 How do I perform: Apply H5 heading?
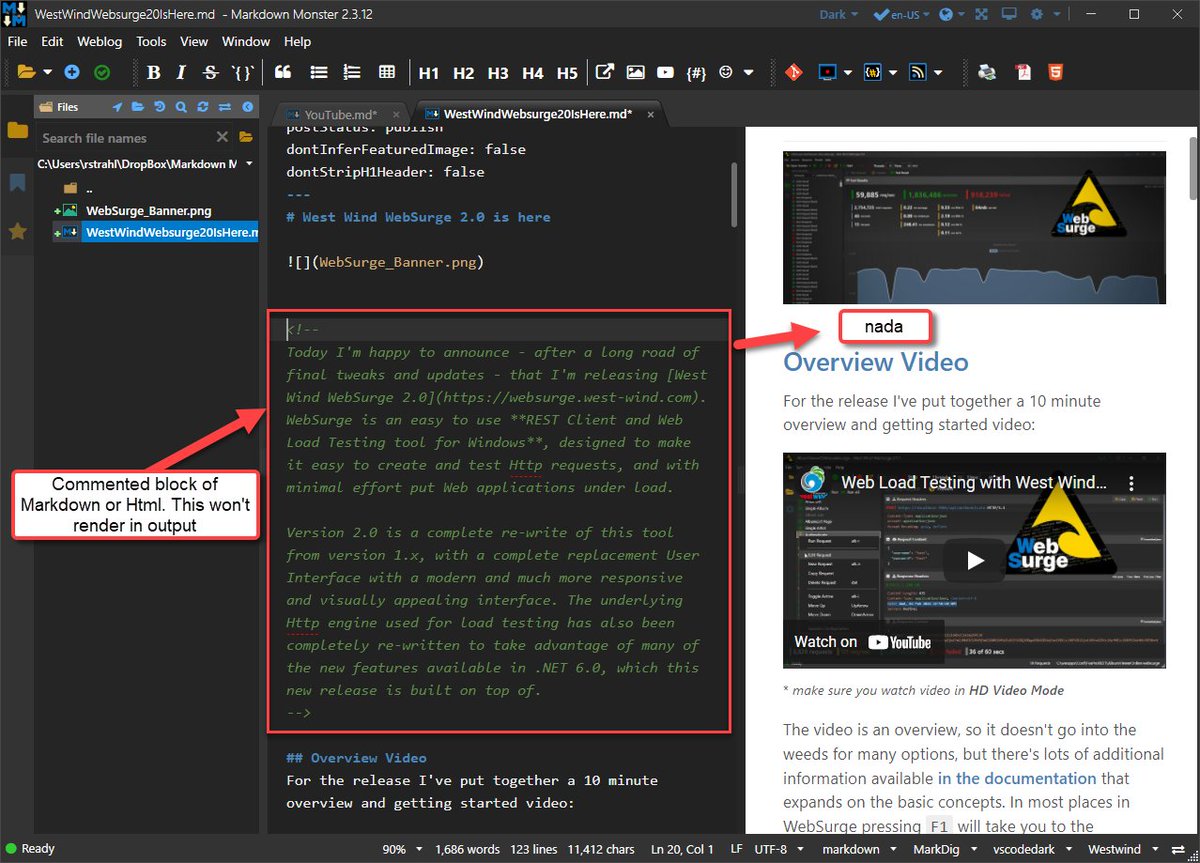pyautogui.click(x=567, y=73)
